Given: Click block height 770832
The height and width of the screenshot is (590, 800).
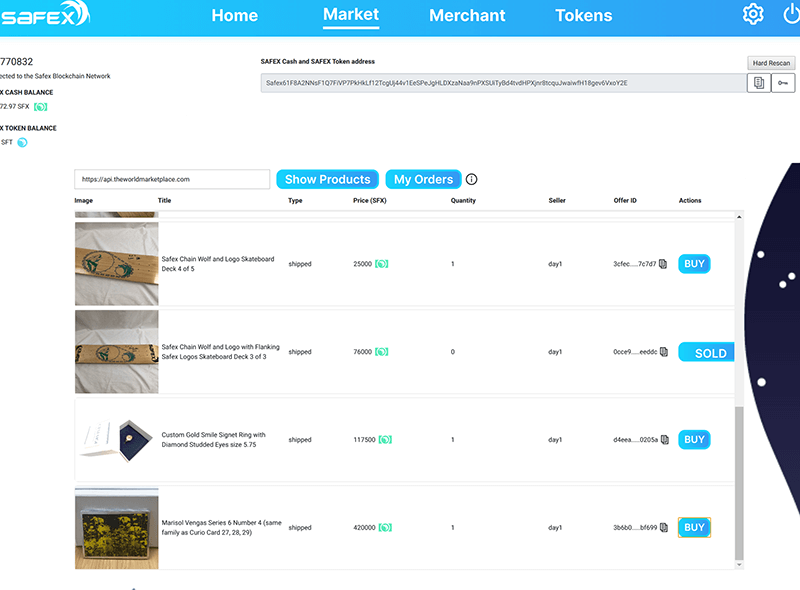Looking at the screenshot, I should (x=16, y=62).
